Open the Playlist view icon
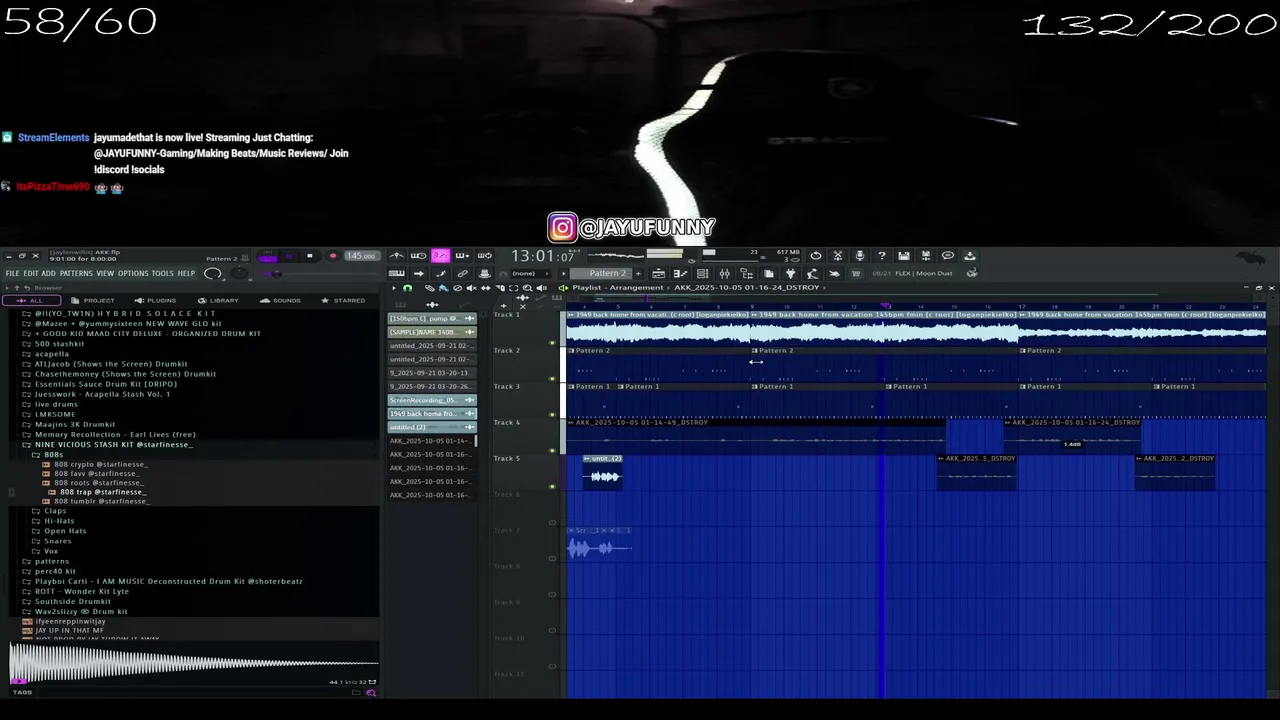This screenshot has width=1280, height=720. click(659, 273)
